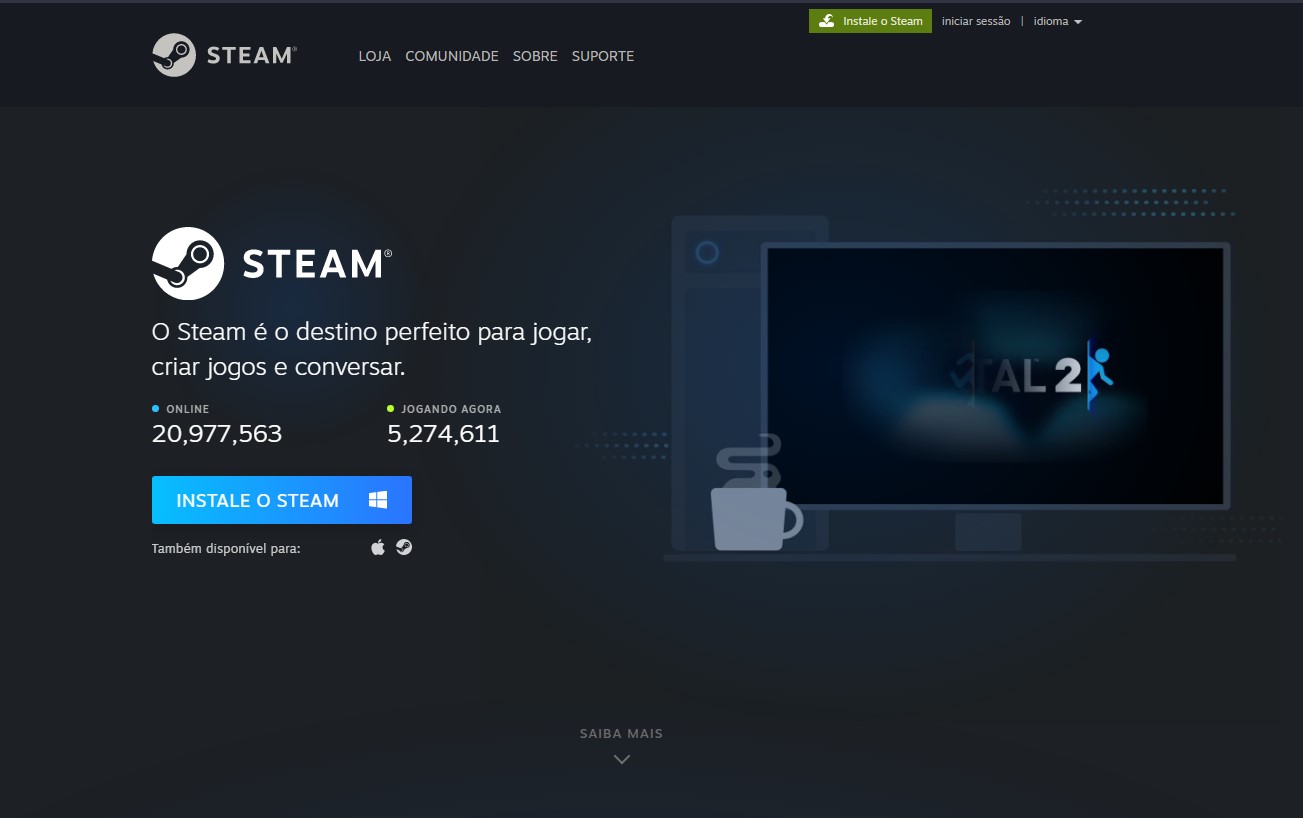The image size is (1303, 818).
Task: Open the SUPORTE page
Action: [x=603, y=56]
